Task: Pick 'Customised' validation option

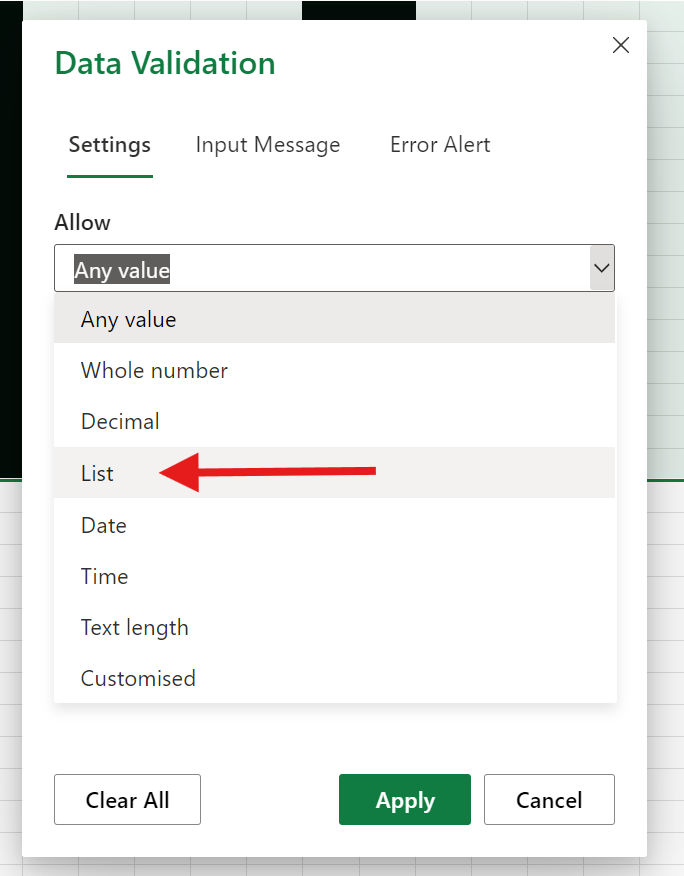Action: (x=335, y=678)
